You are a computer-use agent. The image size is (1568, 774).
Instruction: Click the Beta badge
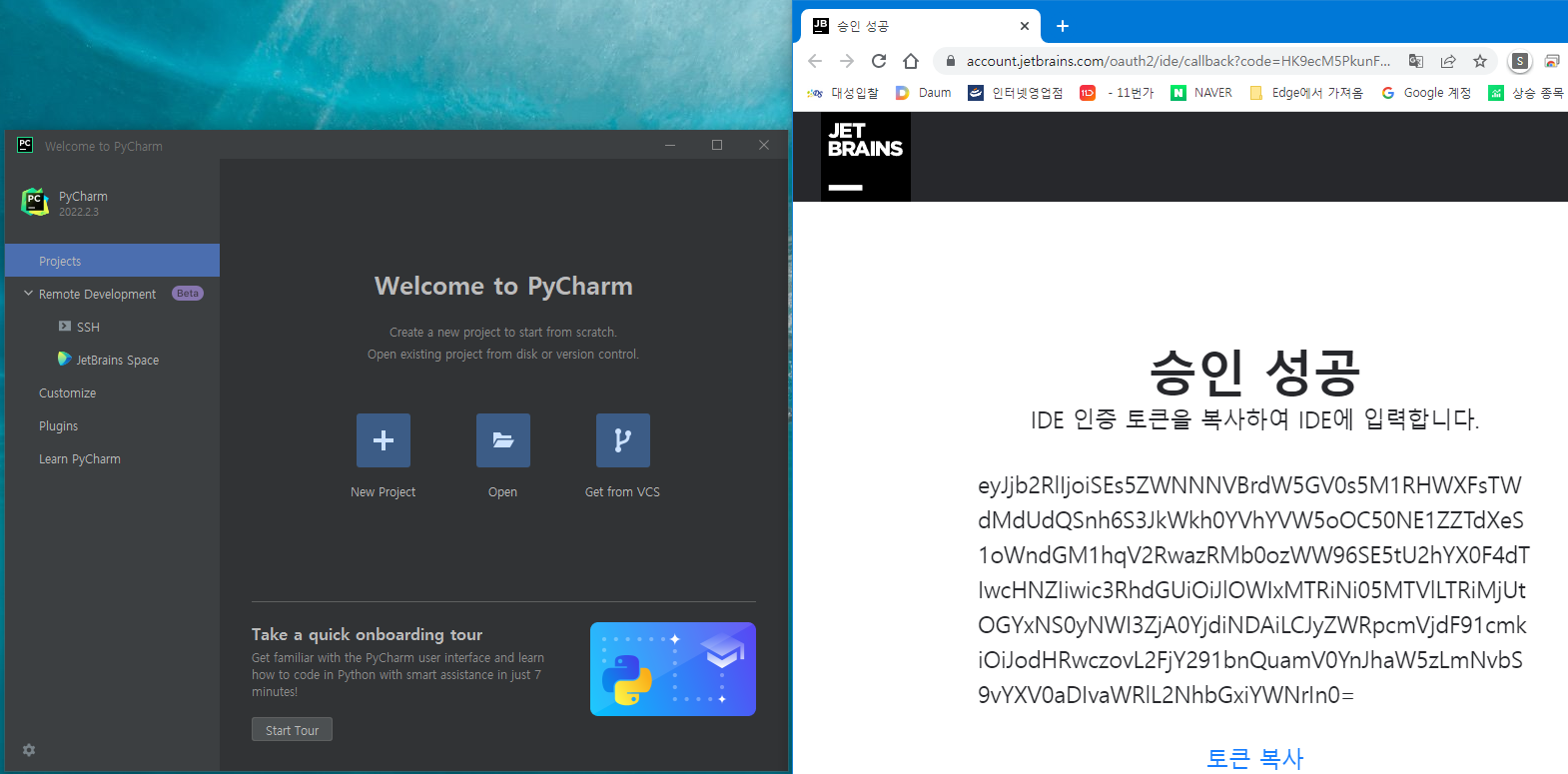188,294
